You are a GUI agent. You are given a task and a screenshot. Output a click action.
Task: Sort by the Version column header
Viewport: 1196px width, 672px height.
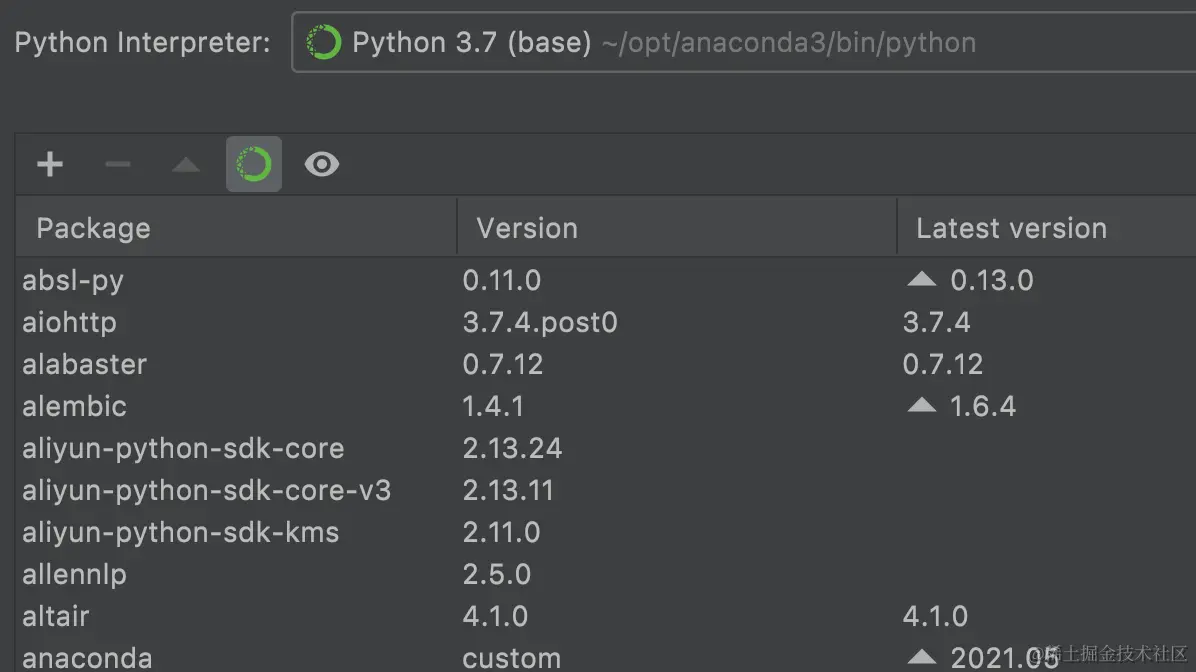point(527,228)
